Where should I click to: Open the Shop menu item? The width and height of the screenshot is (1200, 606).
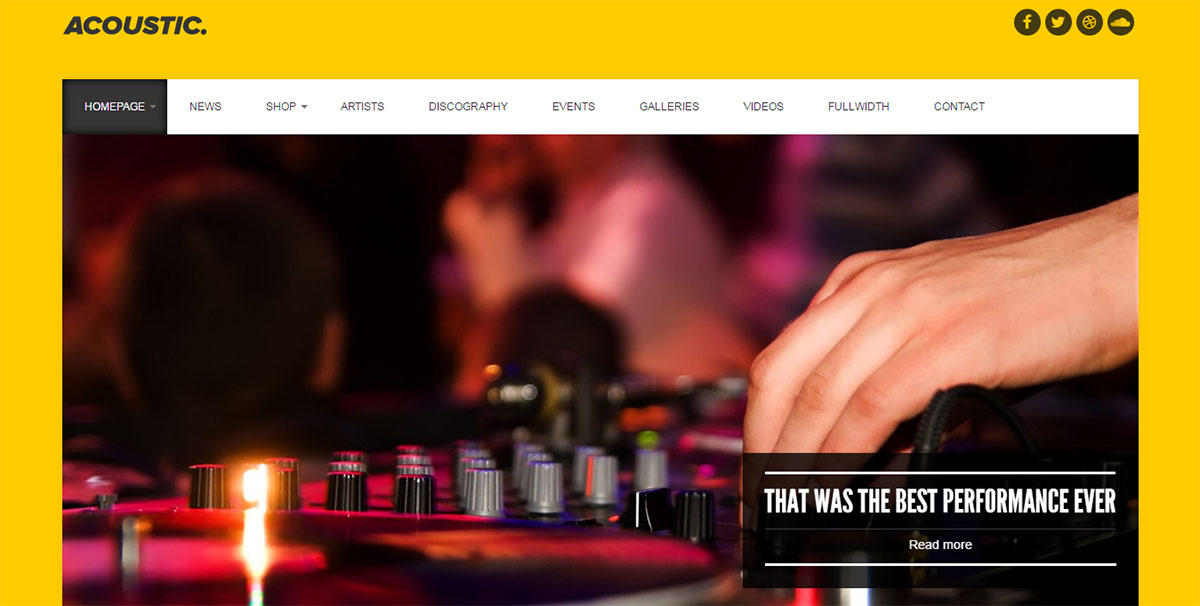pos(281,106)
